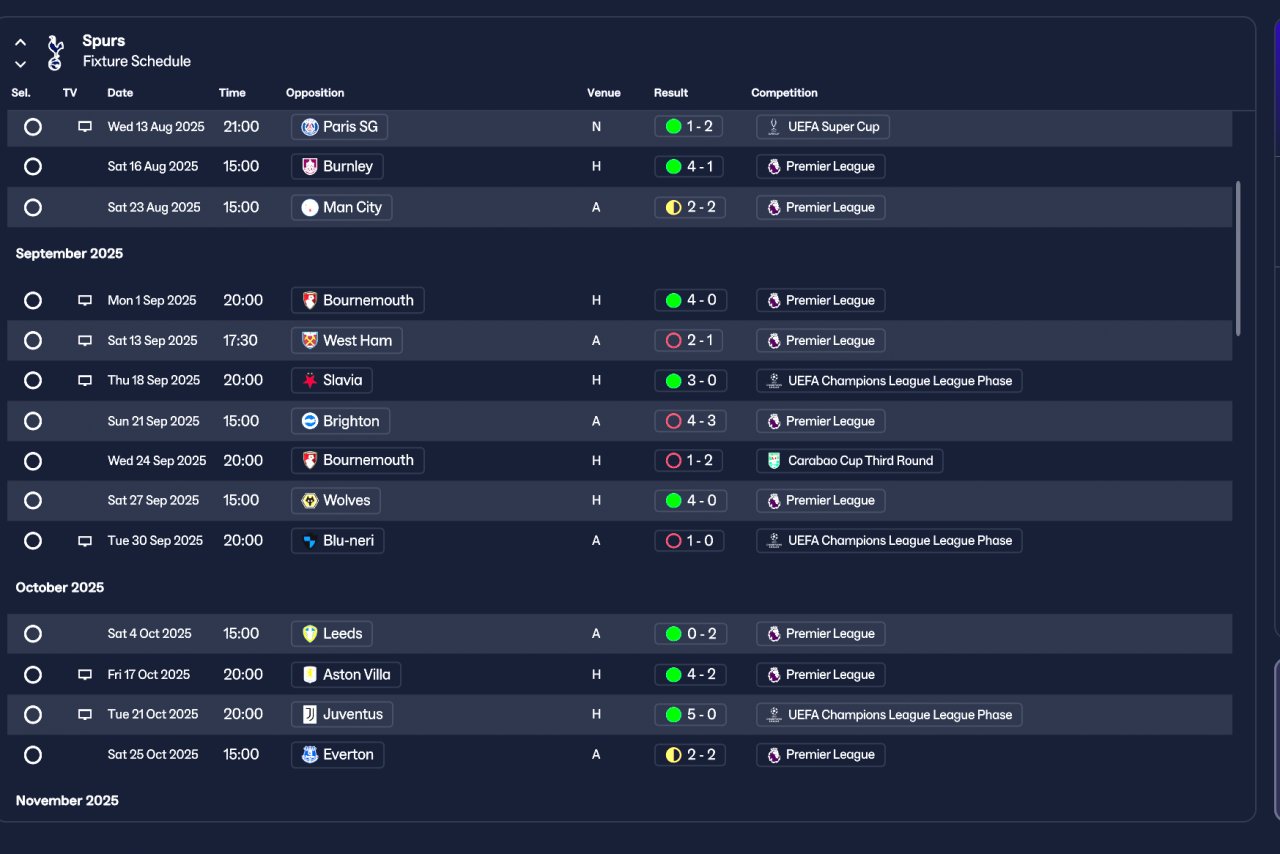Click the Spurs club crest icon
Viewport: 1280px width, 854px height.
[x=55, y=52]
